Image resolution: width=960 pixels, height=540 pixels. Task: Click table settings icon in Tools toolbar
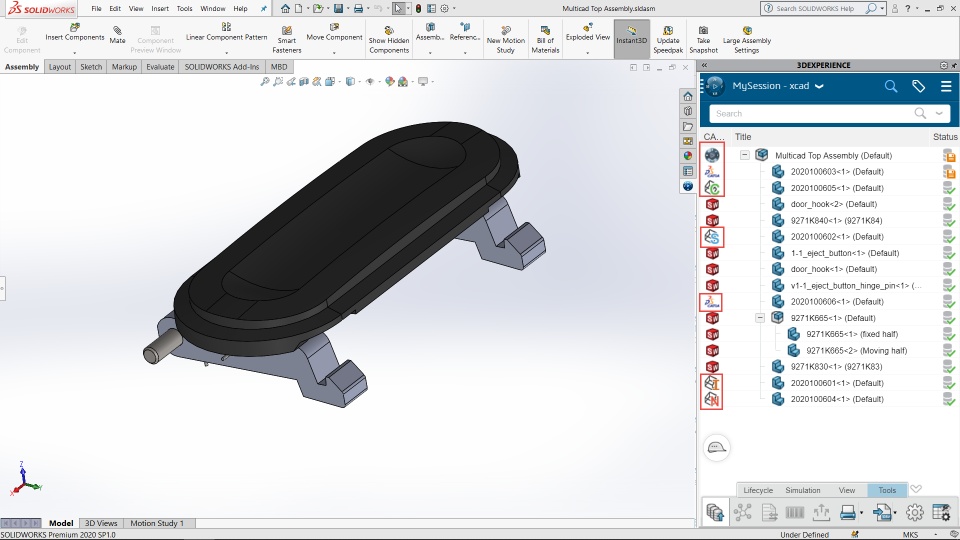941,512
